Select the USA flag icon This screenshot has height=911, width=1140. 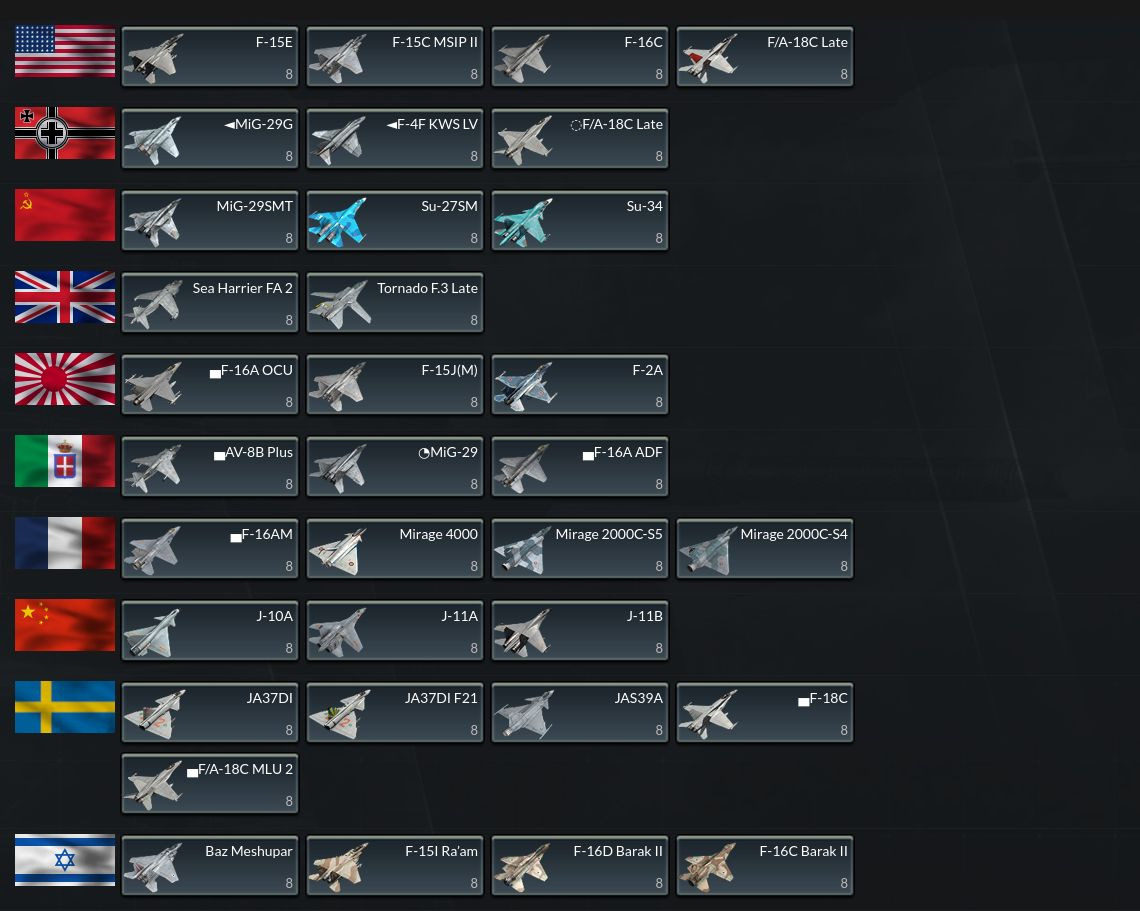pos(65,51)
